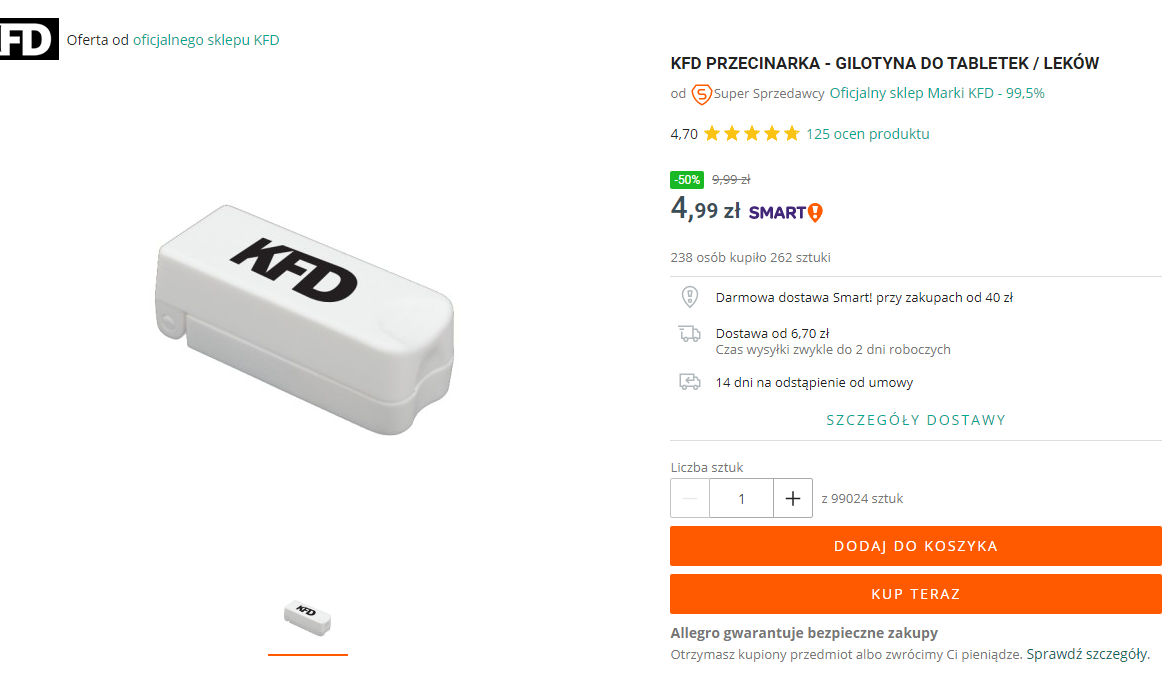Click the KFD logo in top-left corner

[x=28, y=40]
